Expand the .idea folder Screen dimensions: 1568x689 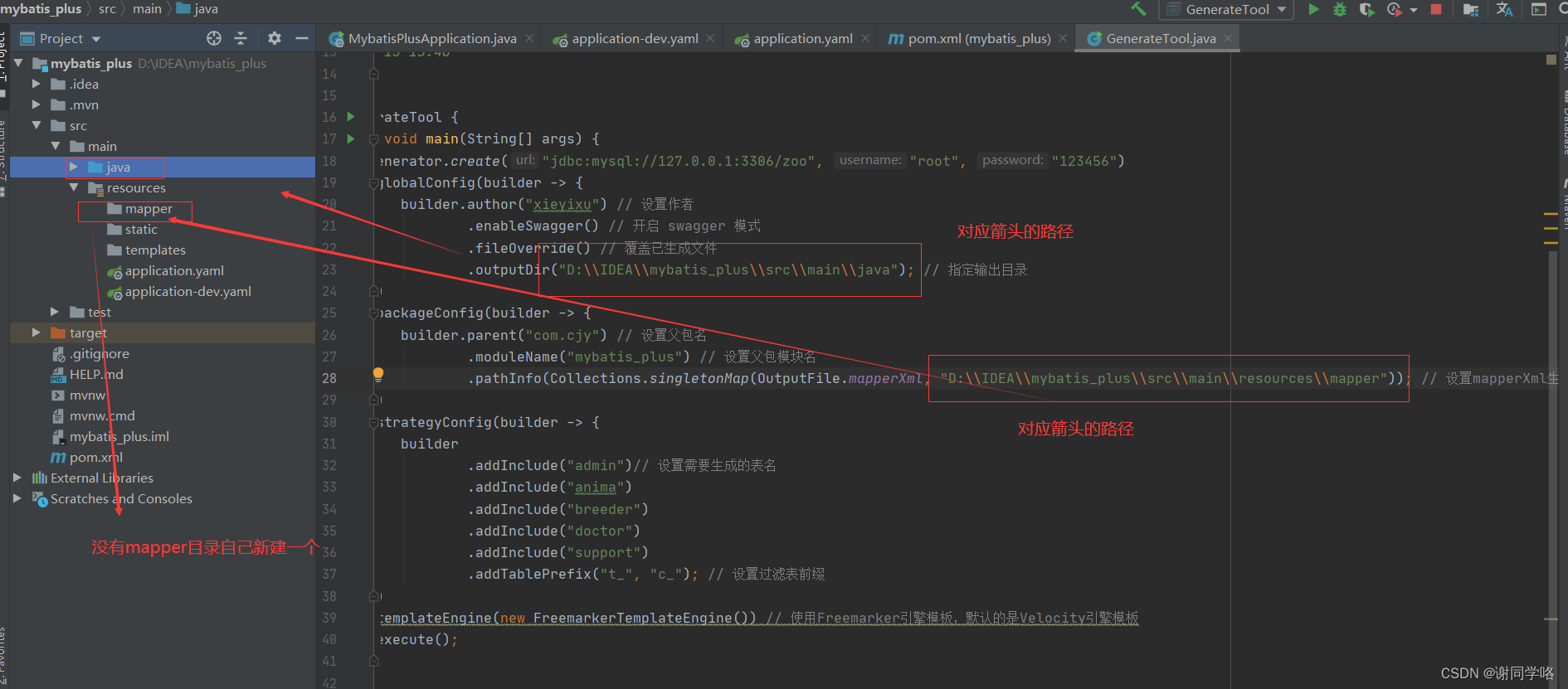[x=36, y=84]
